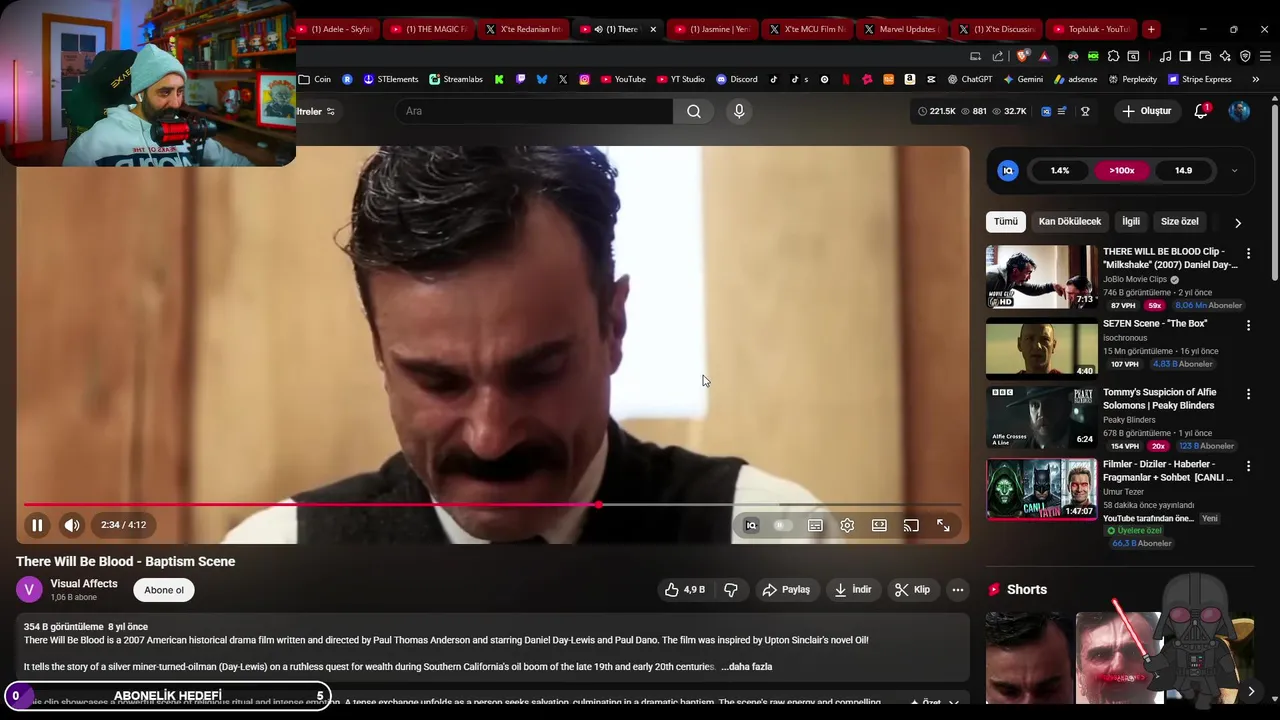
Task: Select the Kan Dökülecek filter chip
Action: click(1069, 222)
